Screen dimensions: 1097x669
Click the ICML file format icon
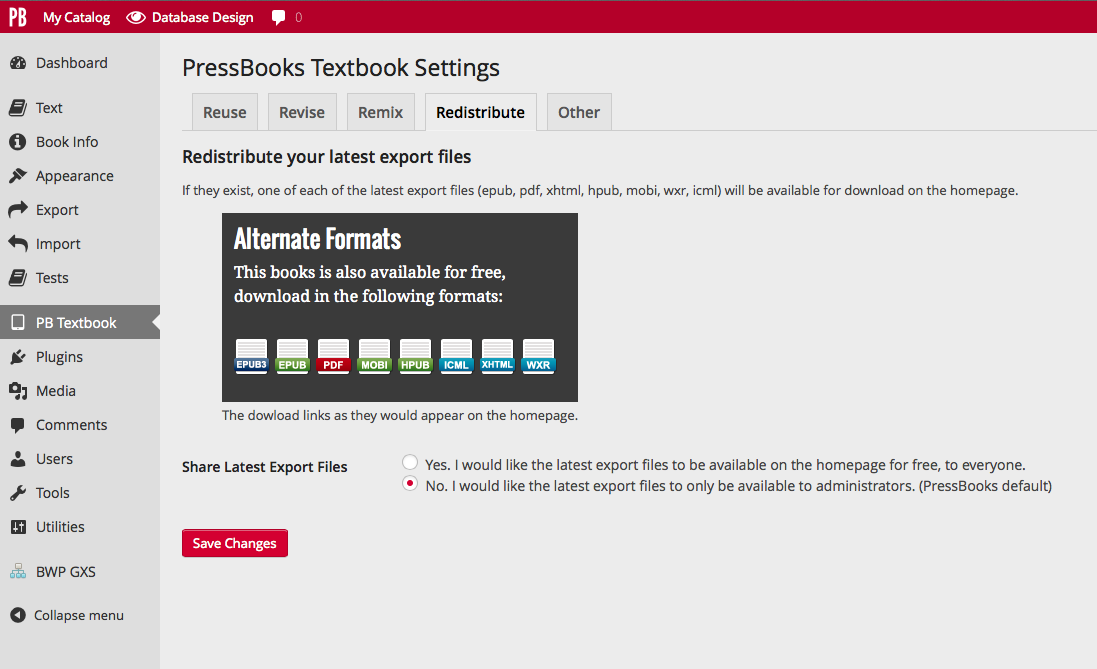pyautogui.click(x=456, y=356)
